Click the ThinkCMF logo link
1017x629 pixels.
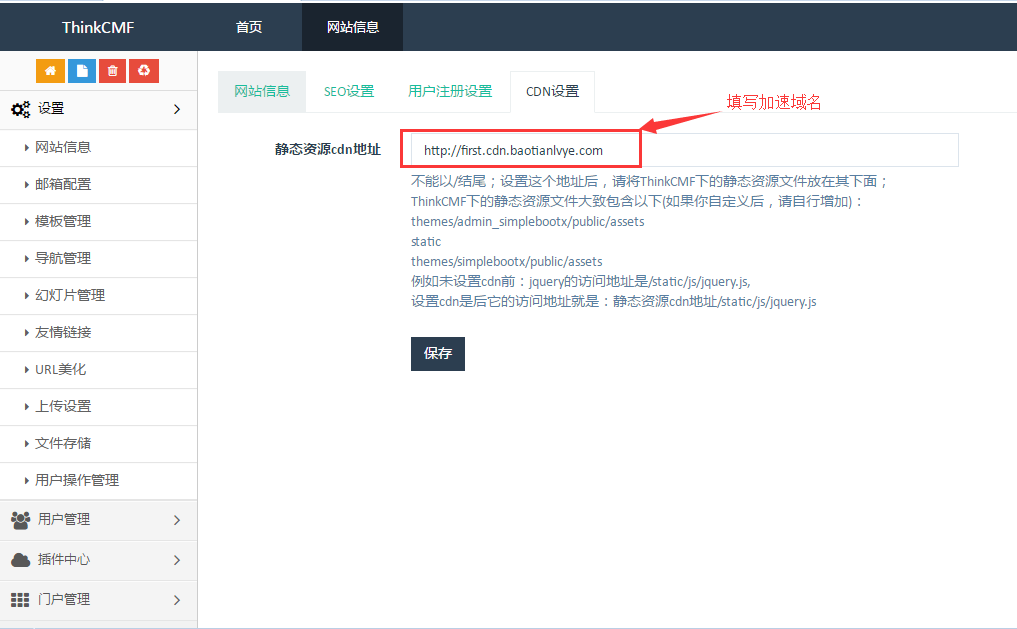(x=98, y=27)
